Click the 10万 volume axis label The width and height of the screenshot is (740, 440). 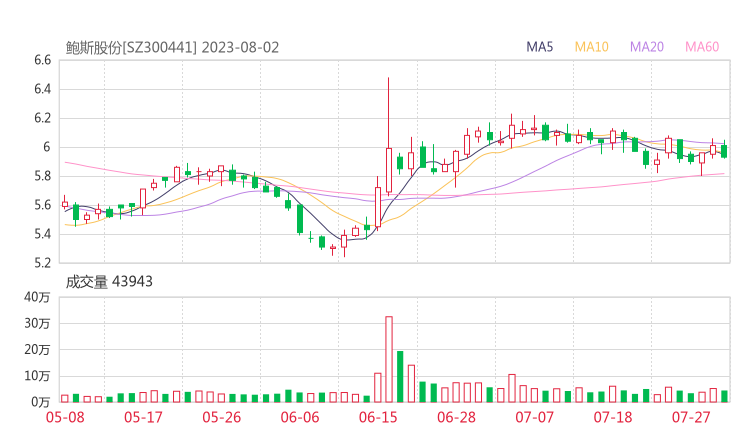pos(37,376)
